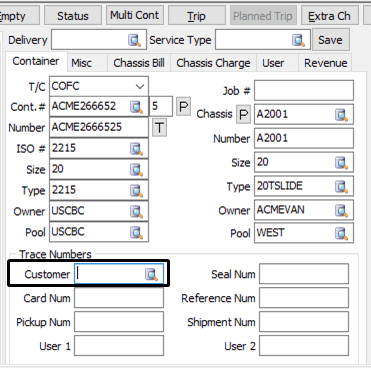Select the Revenue tab

tap(326, 63)
